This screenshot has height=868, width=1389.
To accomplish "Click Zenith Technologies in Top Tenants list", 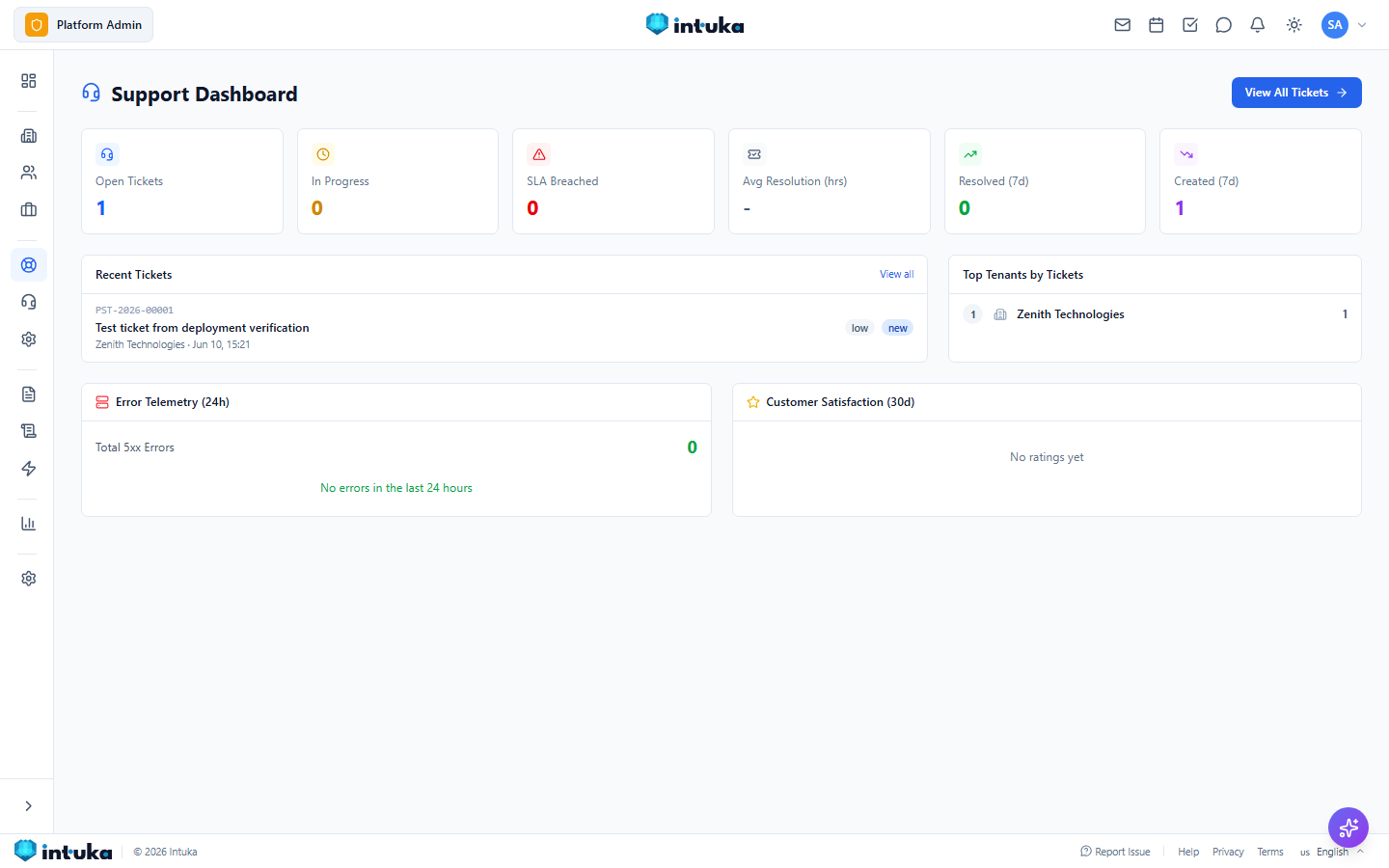I will 1071,314.
